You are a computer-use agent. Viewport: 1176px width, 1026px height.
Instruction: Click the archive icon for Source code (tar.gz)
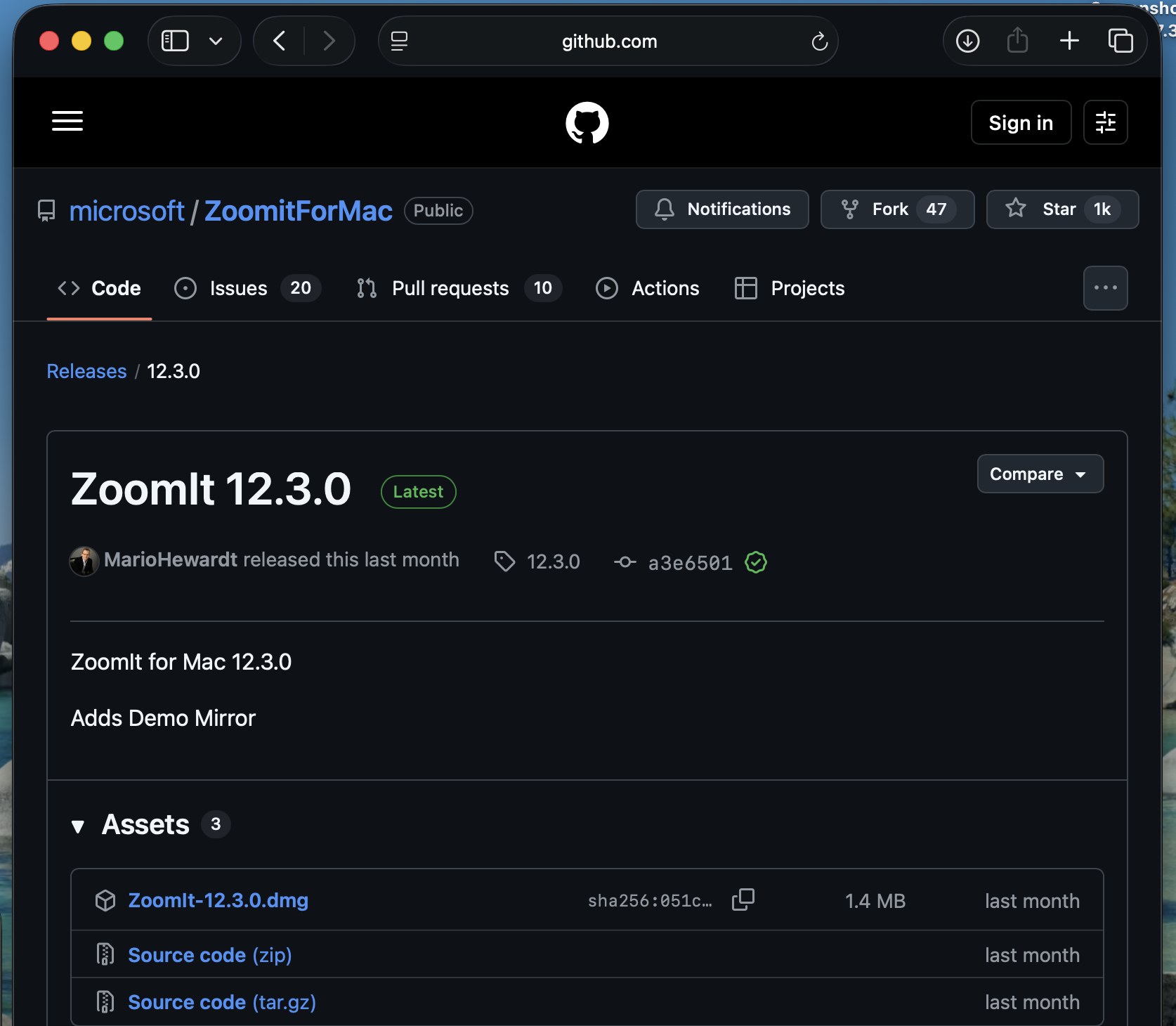click(x=105, y=1001)
